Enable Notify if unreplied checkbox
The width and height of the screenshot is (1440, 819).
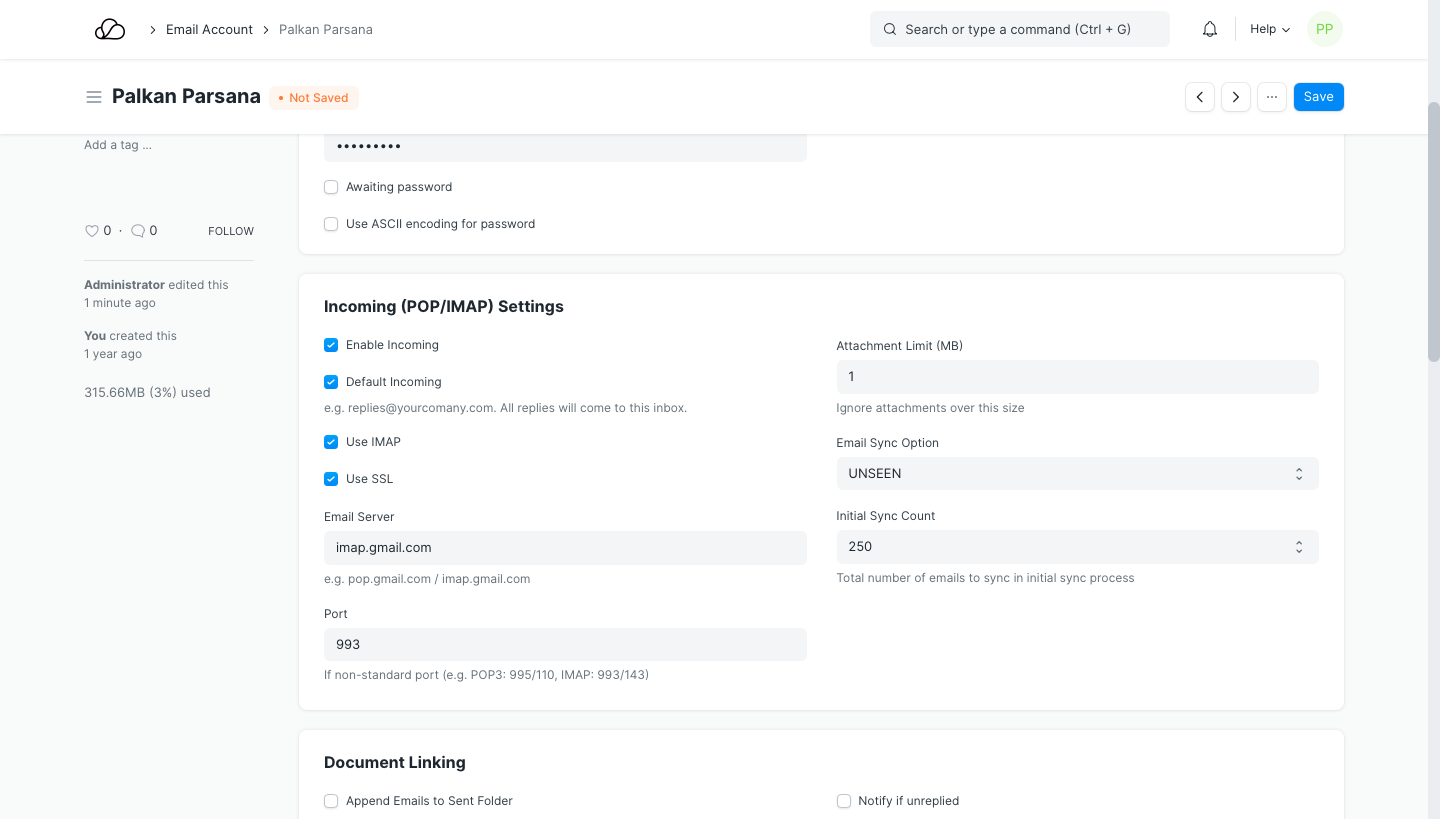click(844, 801)
